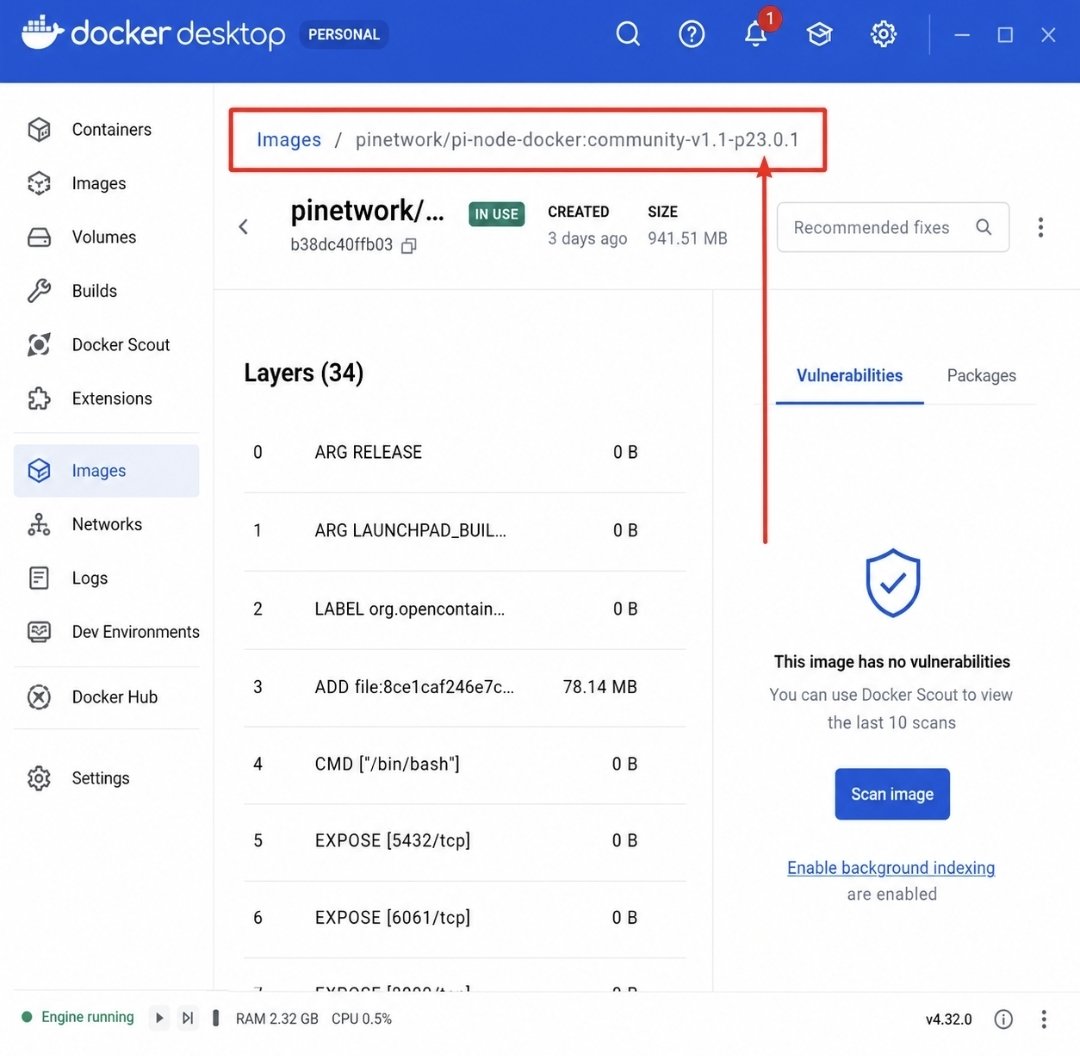Click the 3 days ago created value
This screenshot has height=1056, width=1080.
pos(587,238)
